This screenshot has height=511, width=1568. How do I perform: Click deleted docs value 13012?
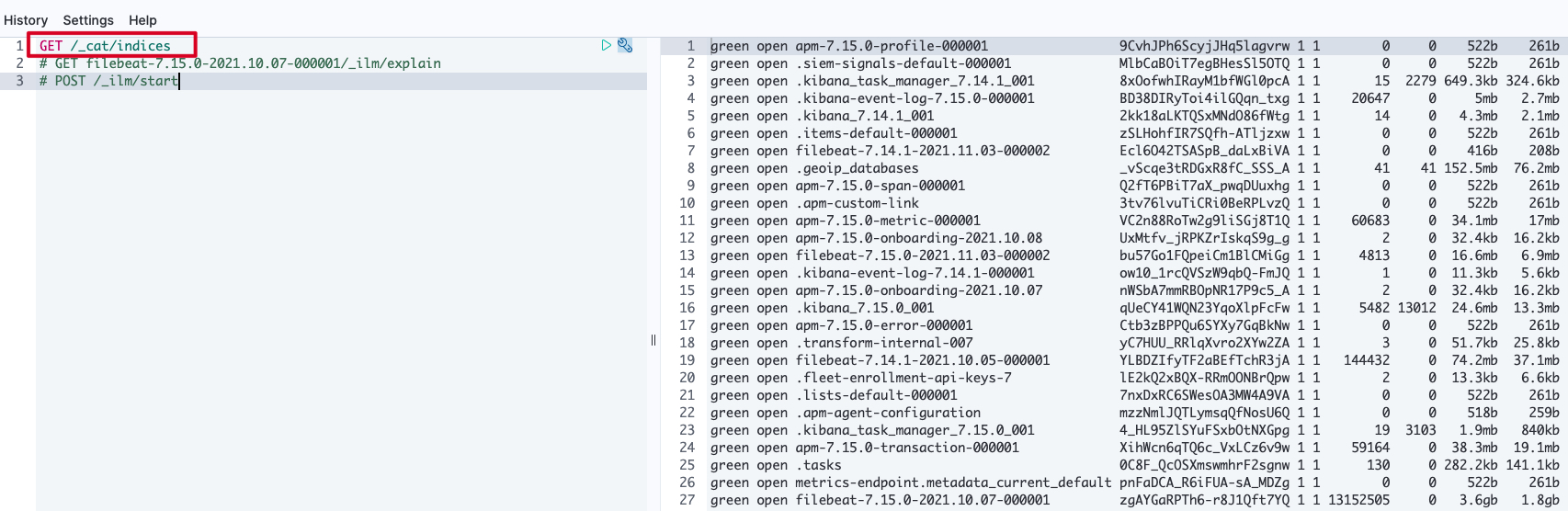tap(1416, 308)
